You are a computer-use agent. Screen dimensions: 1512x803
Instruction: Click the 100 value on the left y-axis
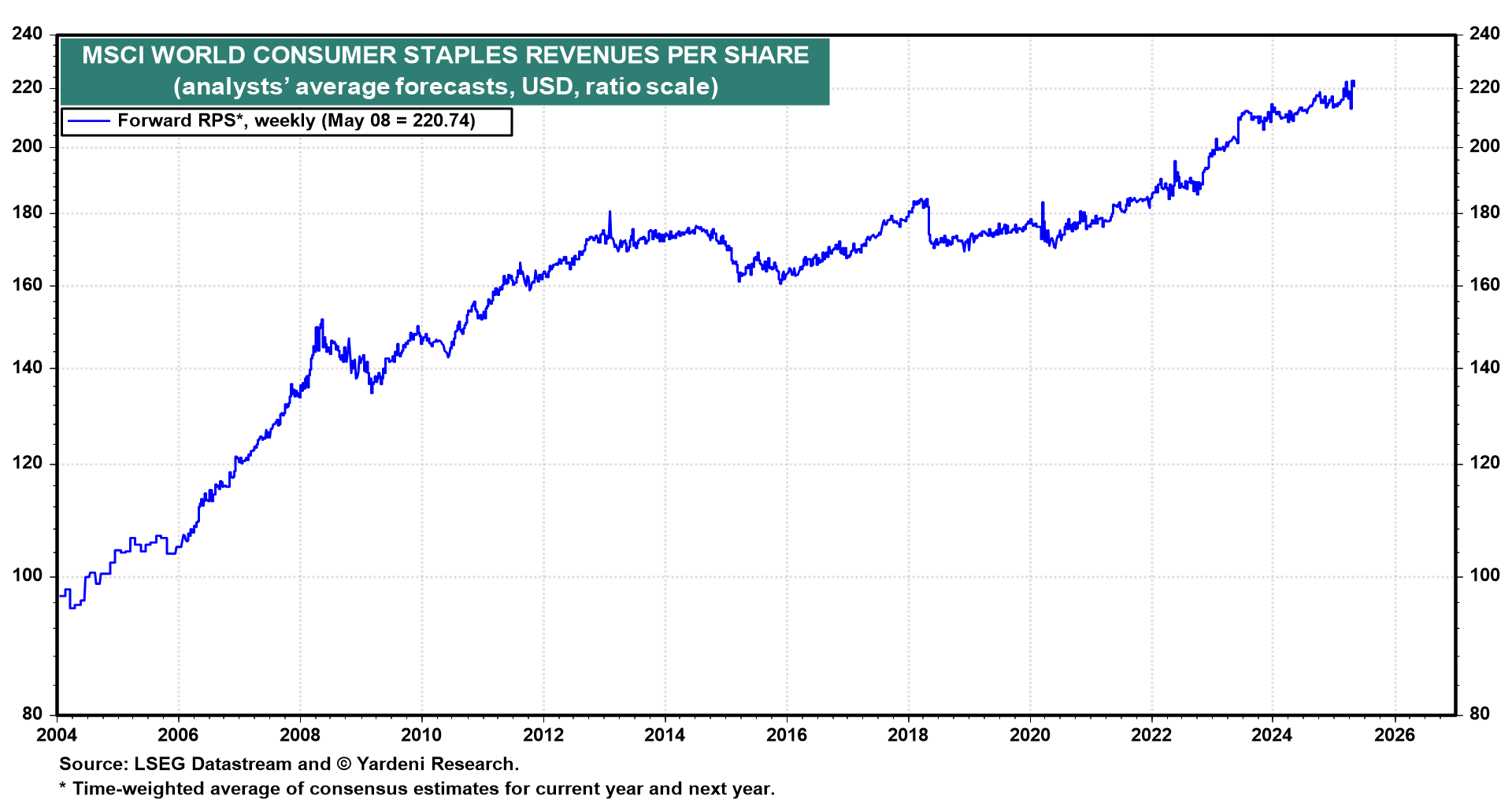coord(28,575)
